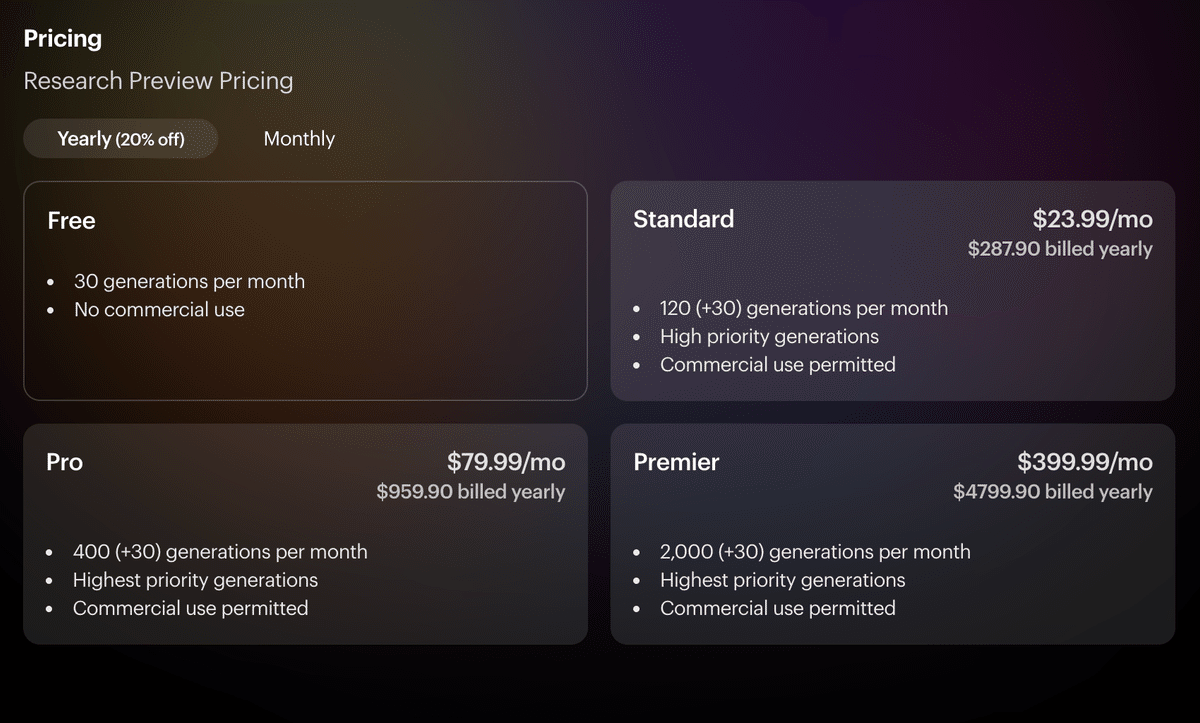Select the Free plan card title

click(x=72, y=221)
